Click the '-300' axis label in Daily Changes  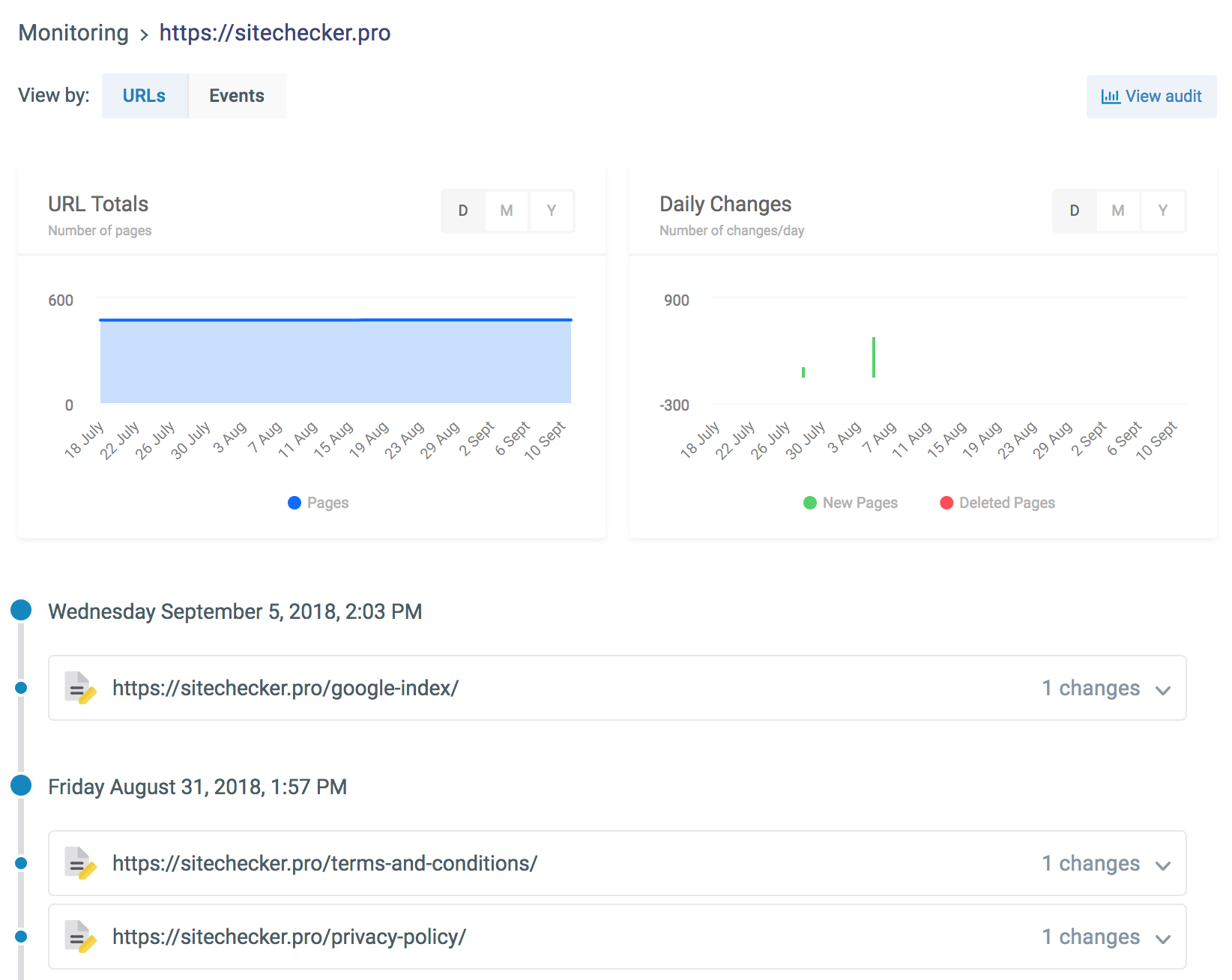pyautogui.click(x=674, y=405)
